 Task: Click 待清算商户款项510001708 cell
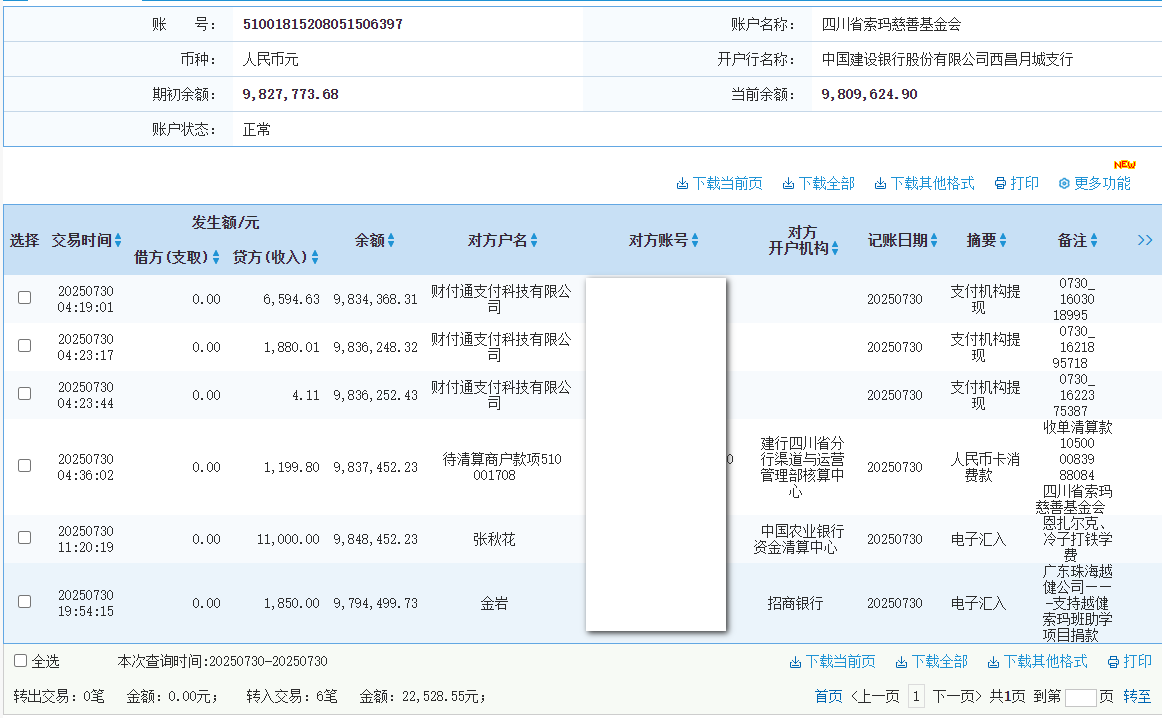[x=502, y=467]
